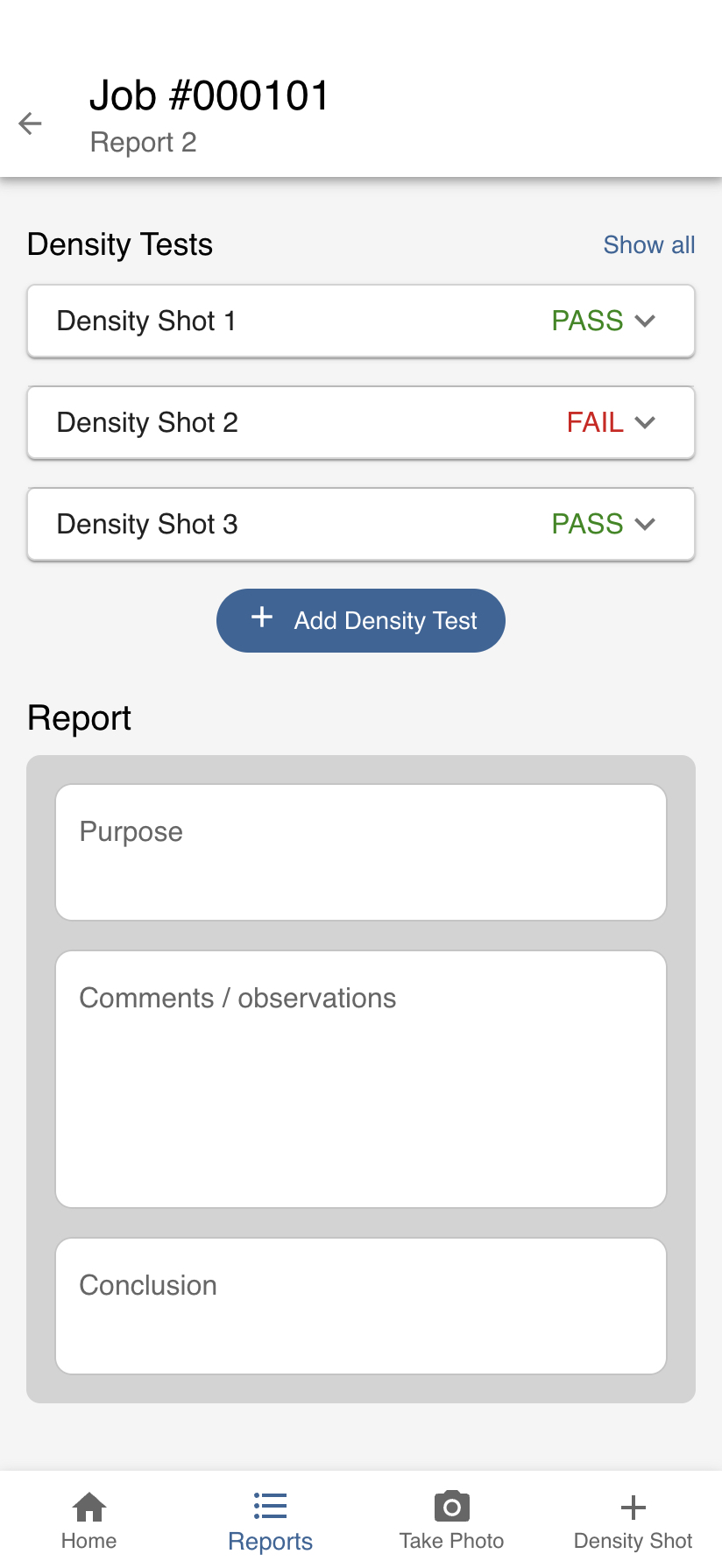Screen dimensions: 722x1568
Task: Expand Density Shot 3 chevron
Action: click(x=646, y=524)
